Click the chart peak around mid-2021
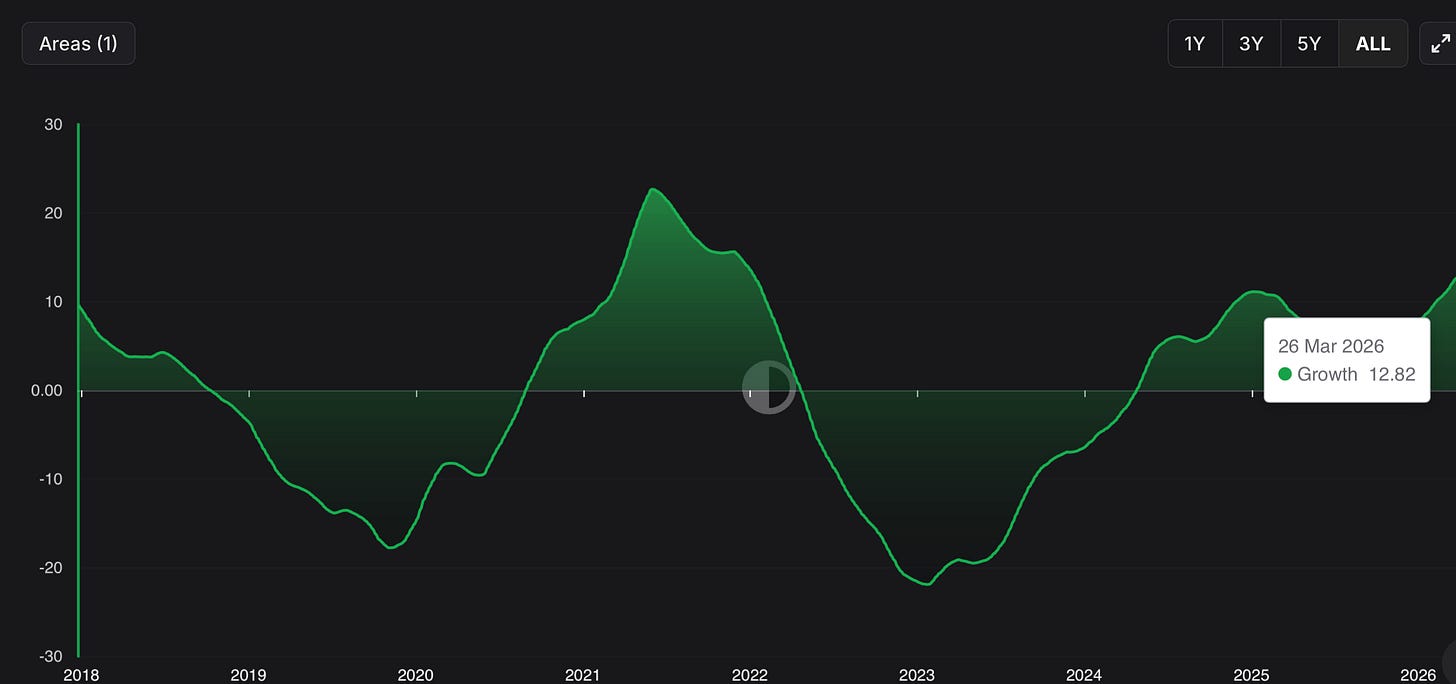This screenshot has width=1456, height=684. [654, 189]
